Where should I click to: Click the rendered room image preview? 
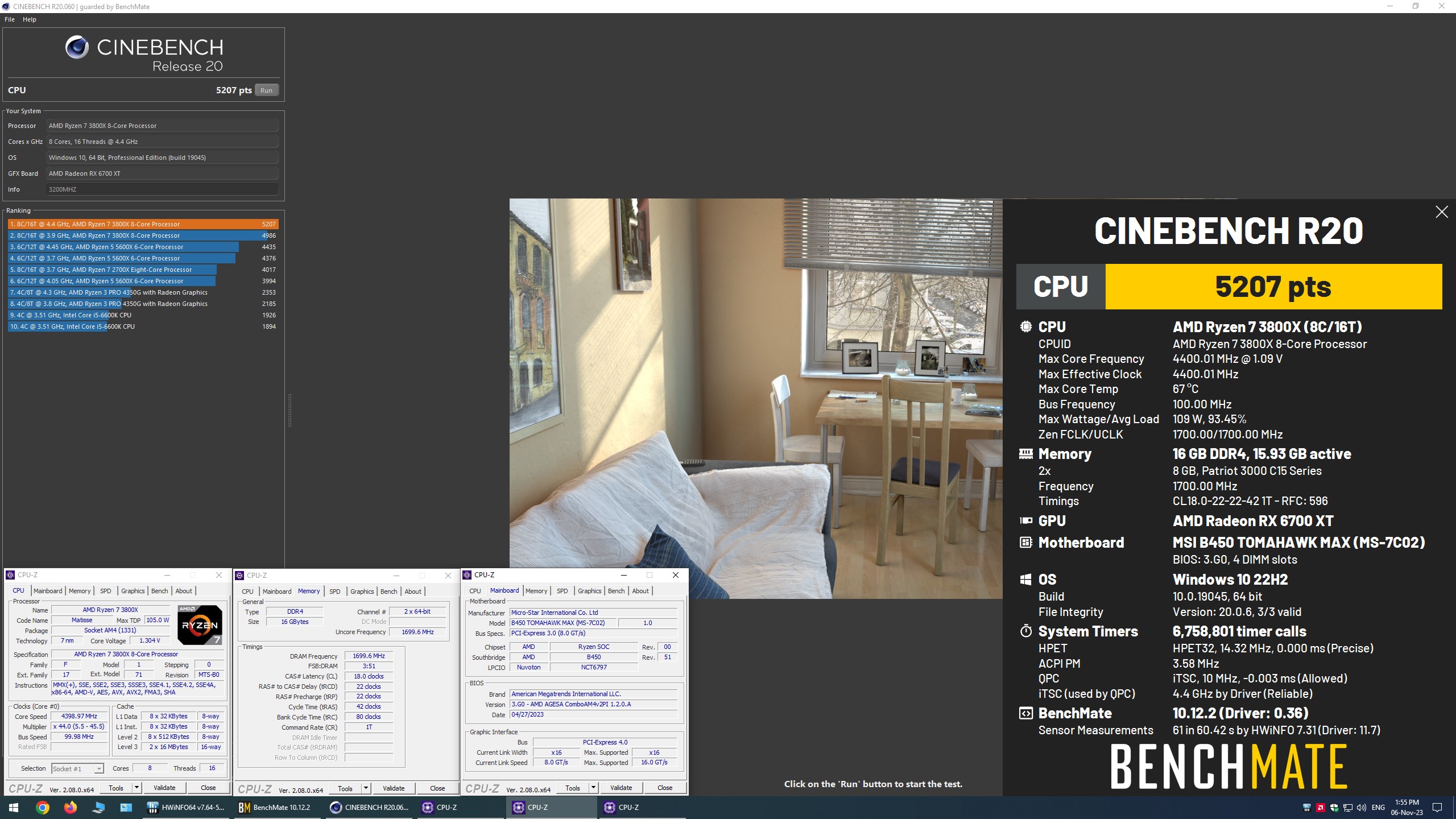point(755,398)
